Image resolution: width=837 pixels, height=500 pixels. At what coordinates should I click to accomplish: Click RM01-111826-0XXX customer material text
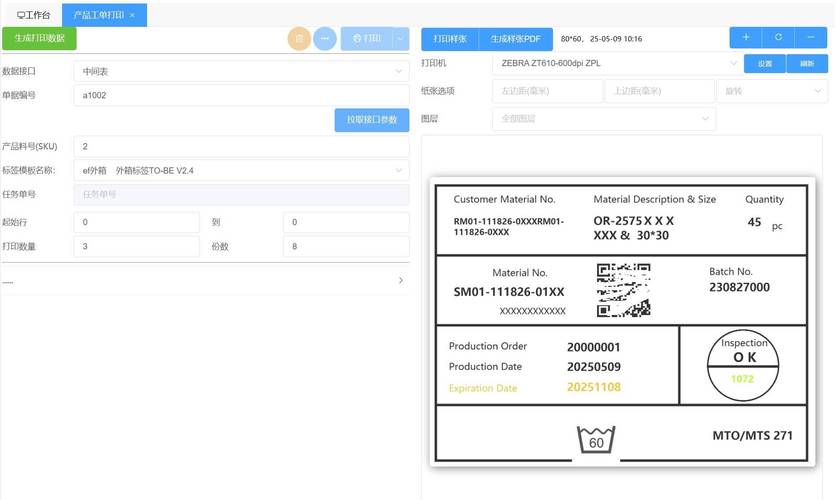[509, 227]
